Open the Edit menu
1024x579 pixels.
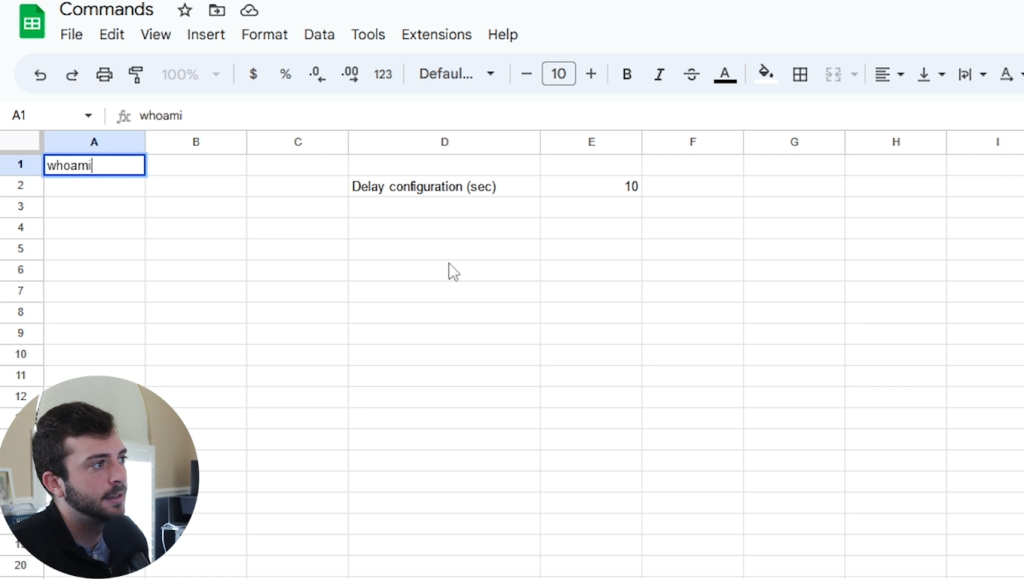coord(112,35)
